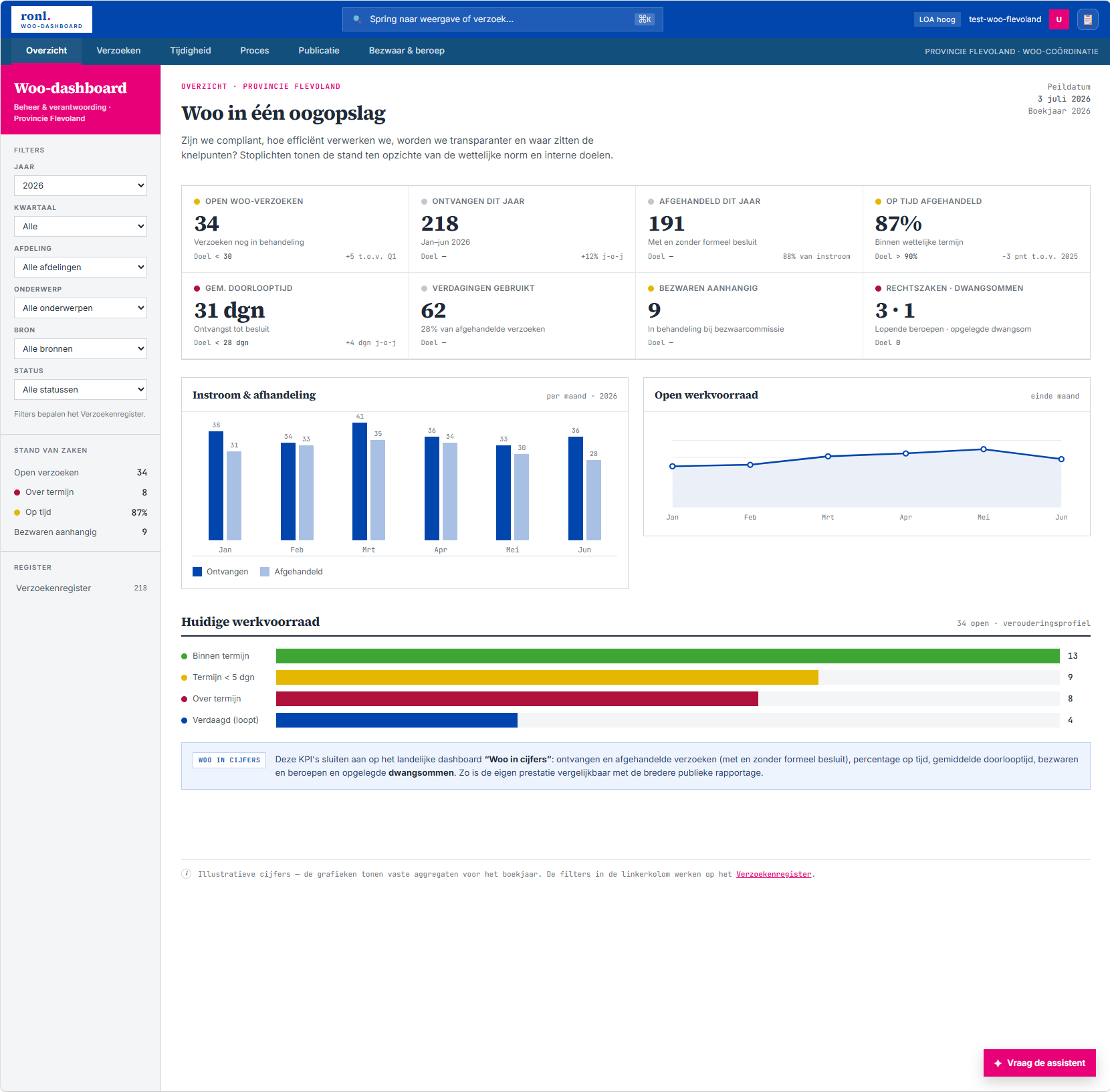The image size is (1110, 1092).
Task: Focus the Spring naar weergave search field
Action: [x=503, y=19]
